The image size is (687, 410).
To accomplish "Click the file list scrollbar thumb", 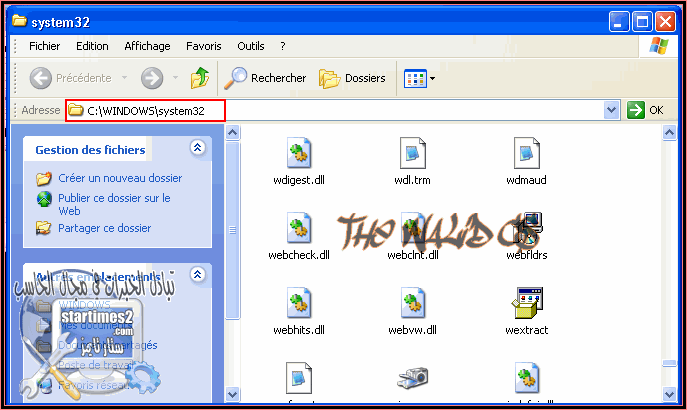I will tap(669, 363).
